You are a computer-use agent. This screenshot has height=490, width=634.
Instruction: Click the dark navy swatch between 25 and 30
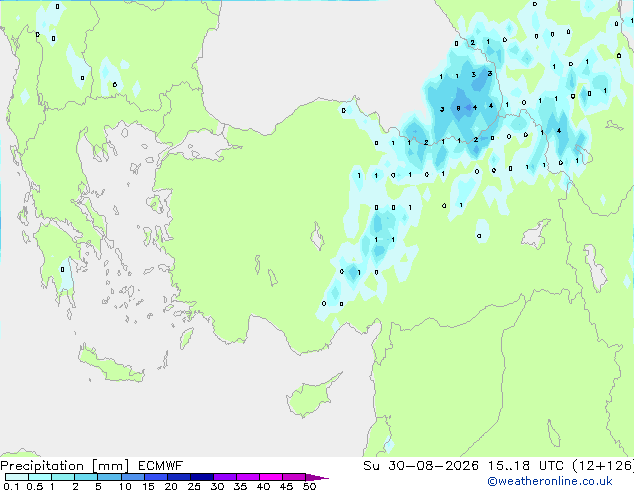tap(201, 477)
